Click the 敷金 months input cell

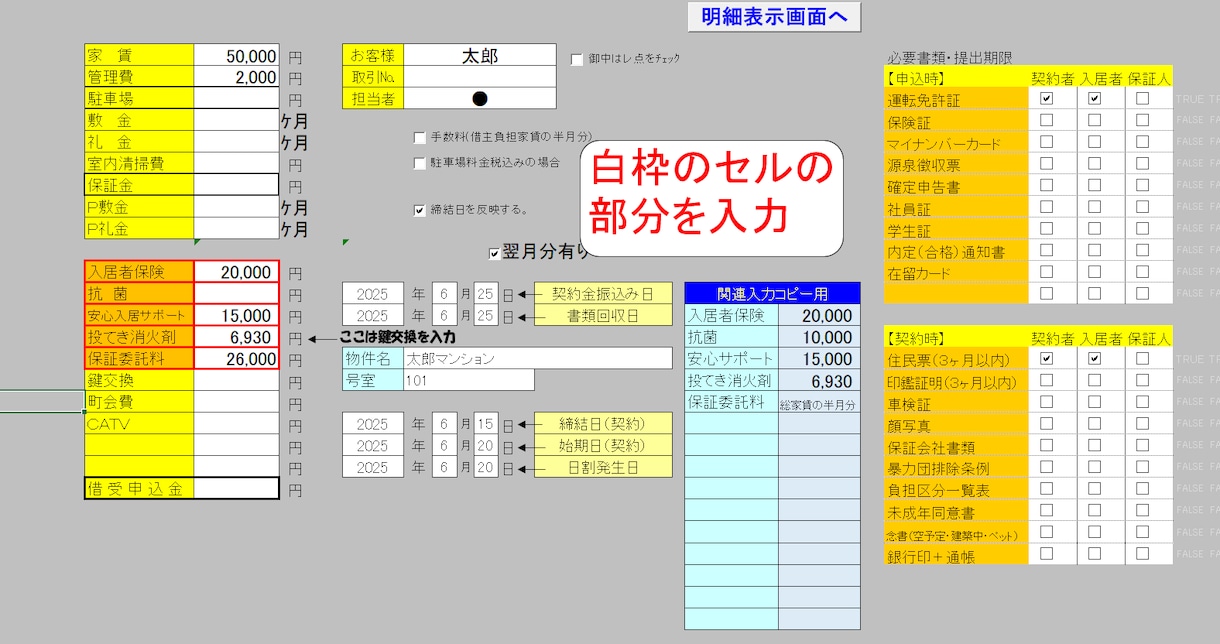[x=237, y=120]
